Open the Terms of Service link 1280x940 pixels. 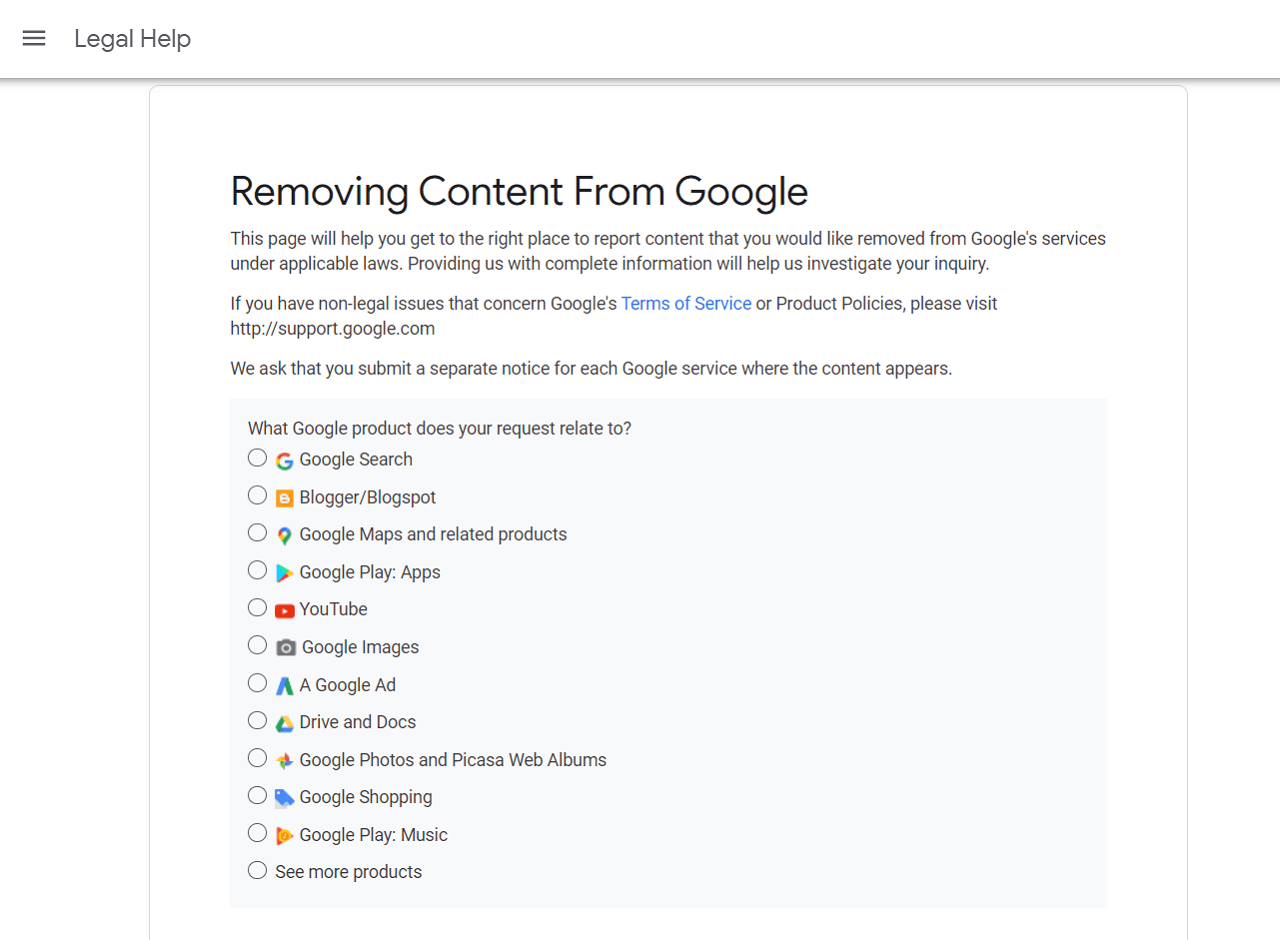point(686,303)
